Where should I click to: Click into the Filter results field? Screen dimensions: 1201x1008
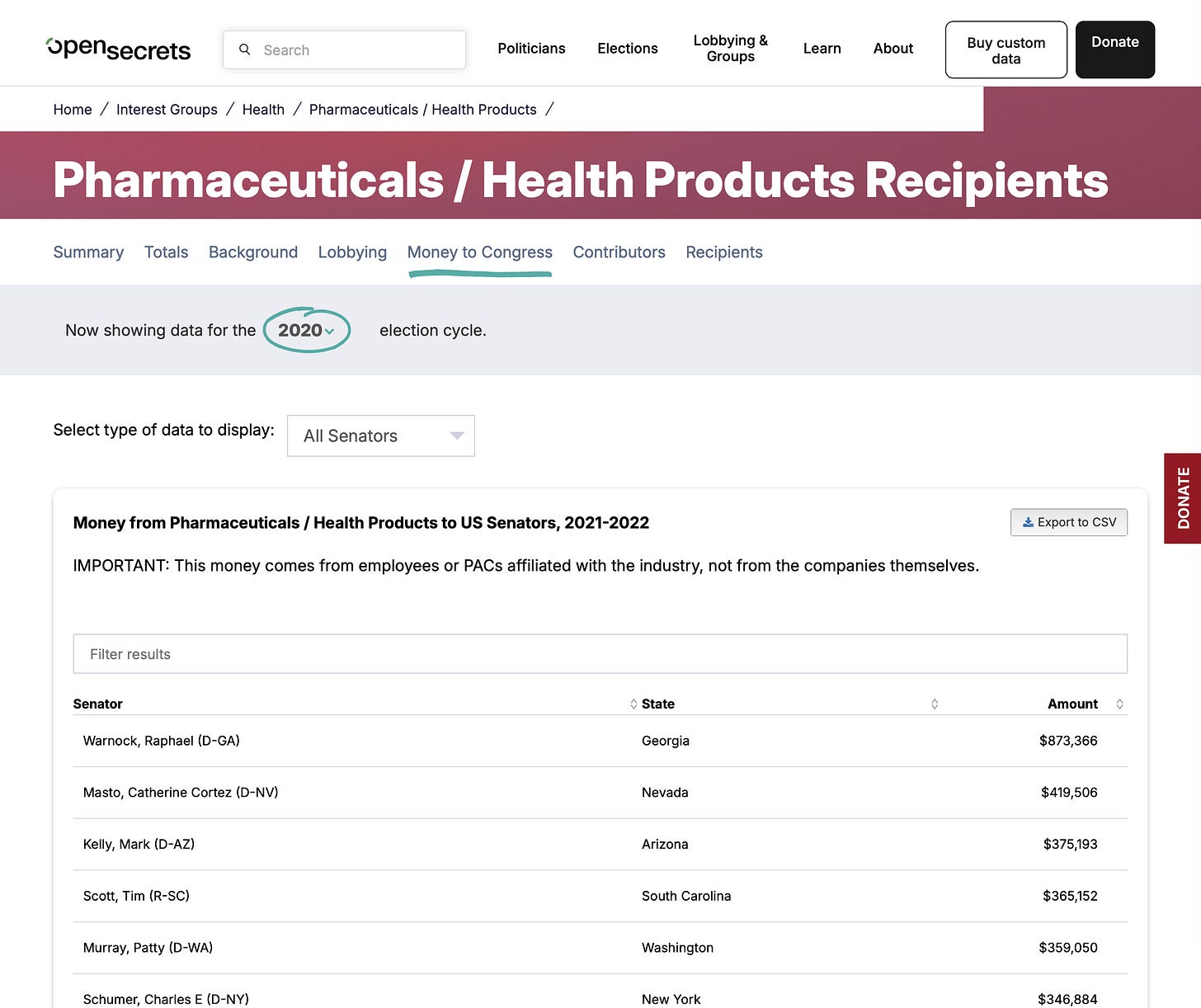[x=600, y=654]
